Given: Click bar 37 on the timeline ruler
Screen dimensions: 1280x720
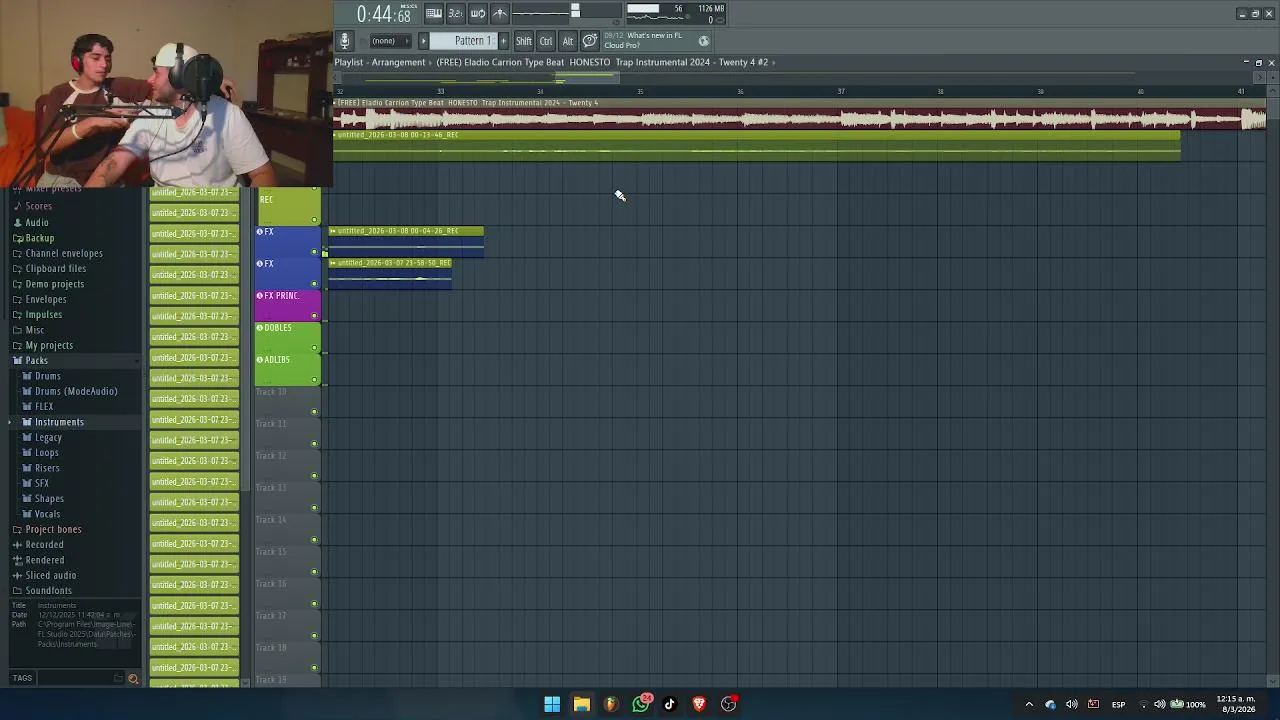Looking at the screenshot, I should (x=841, y=91).
